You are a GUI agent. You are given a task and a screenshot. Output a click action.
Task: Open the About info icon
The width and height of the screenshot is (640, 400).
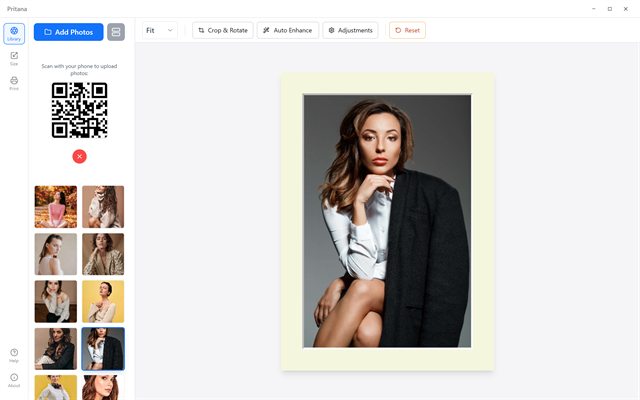tap(14, 380)
